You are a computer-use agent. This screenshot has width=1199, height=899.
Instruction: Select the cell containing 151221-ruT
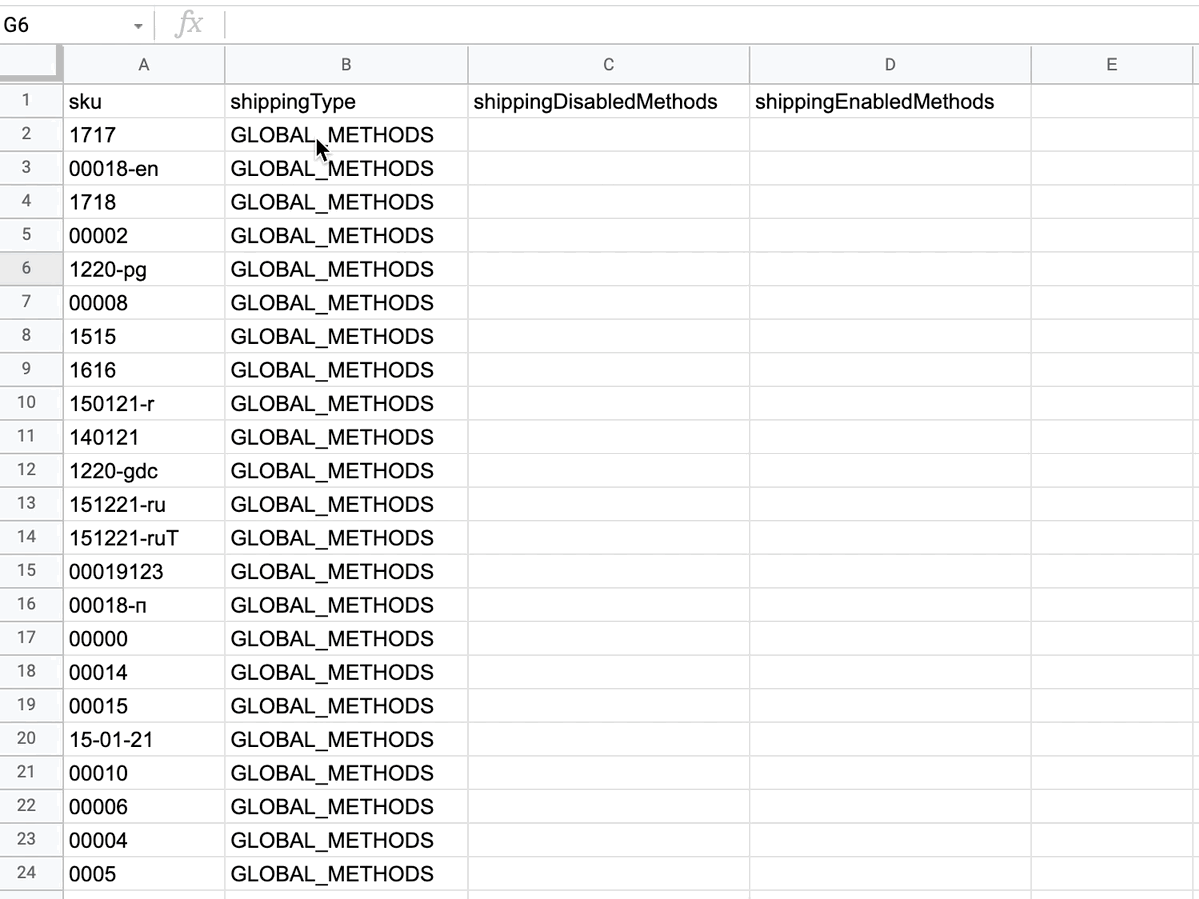coord(144,538)
